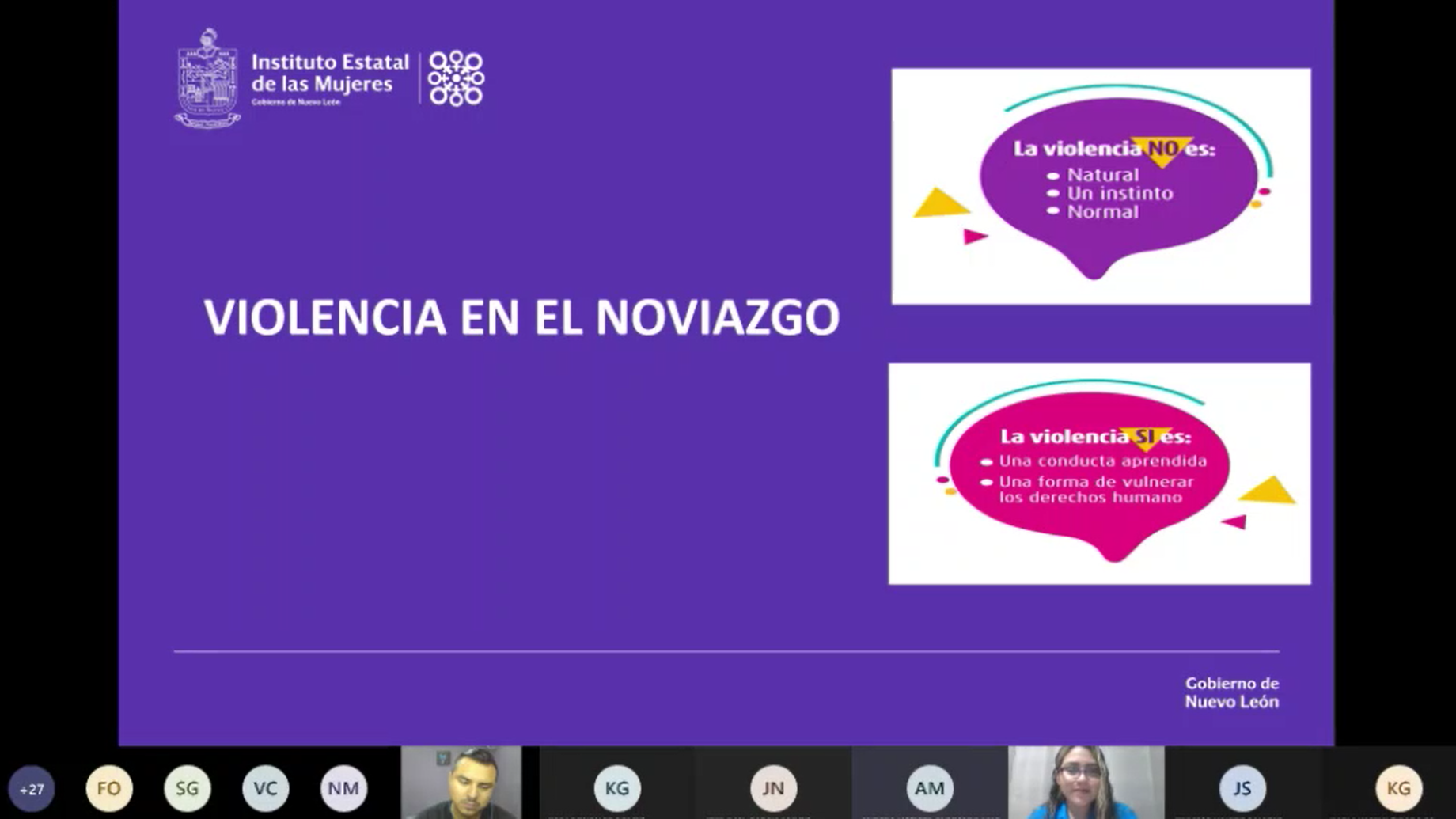Select the 'La violencia SI es' image

pos(1099,474)
